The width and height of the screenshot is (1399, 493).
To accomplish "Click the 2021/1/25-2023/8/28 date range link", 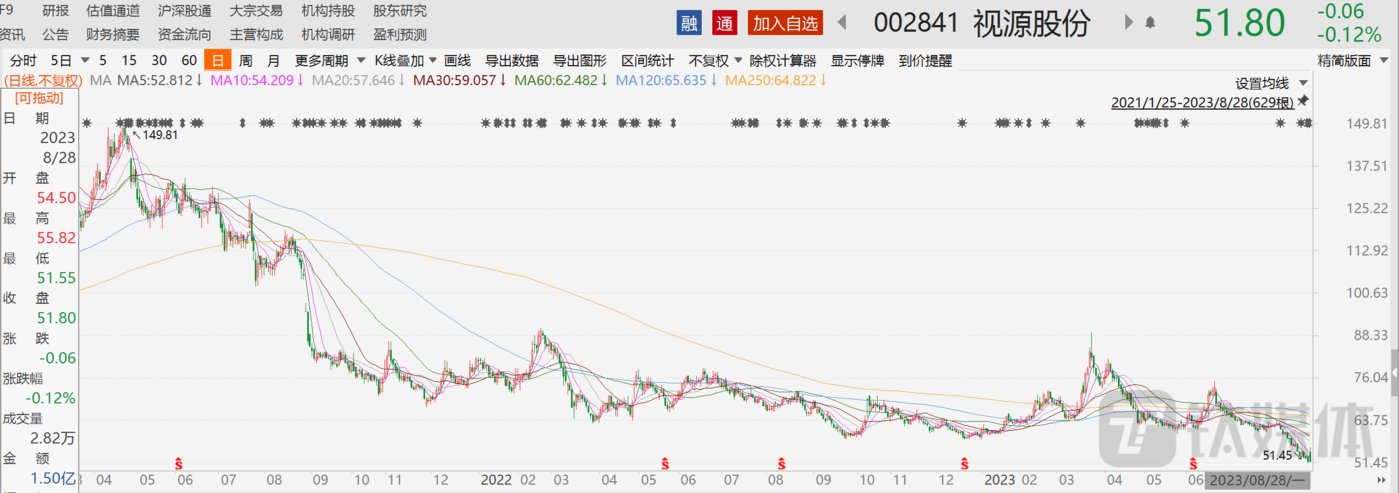I will tap(1203, 103).
